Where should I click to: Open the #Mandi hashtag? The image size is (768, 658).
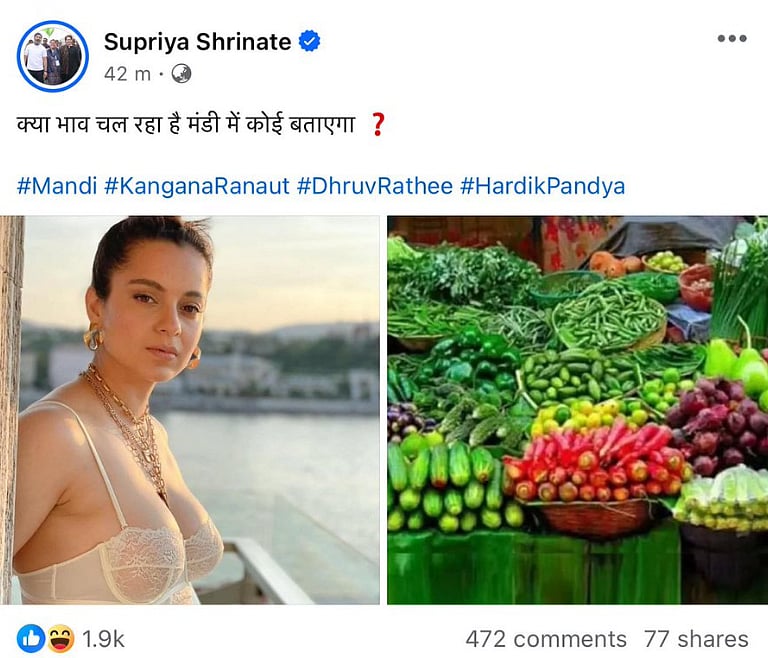[x=56, y=186]
